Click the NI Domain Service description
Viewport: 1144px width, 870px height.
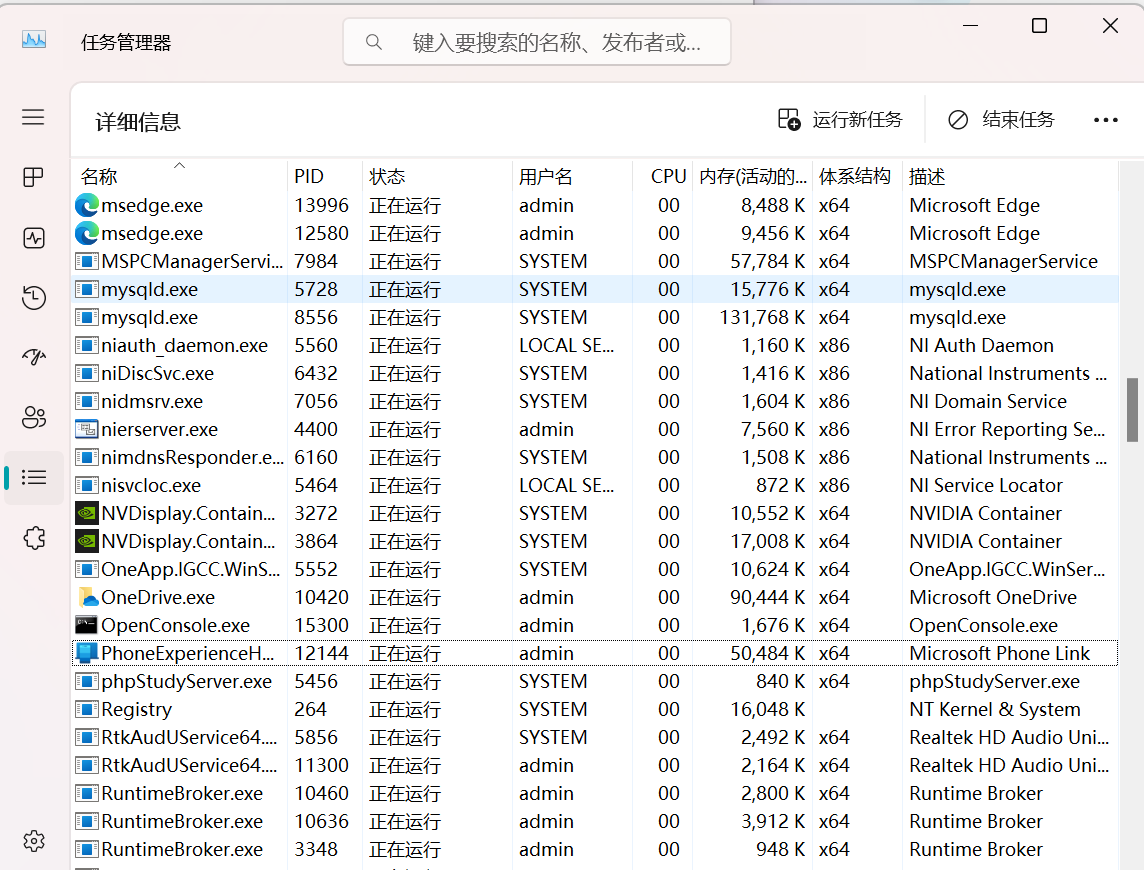[988, 401]
